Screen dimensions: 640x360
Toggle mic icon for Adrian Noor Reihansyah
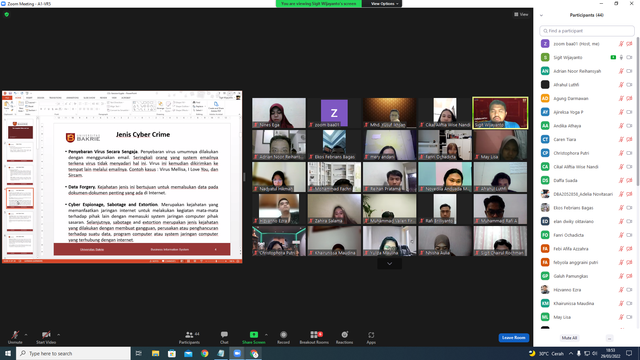pyautogui.click(x=621, y=71)
